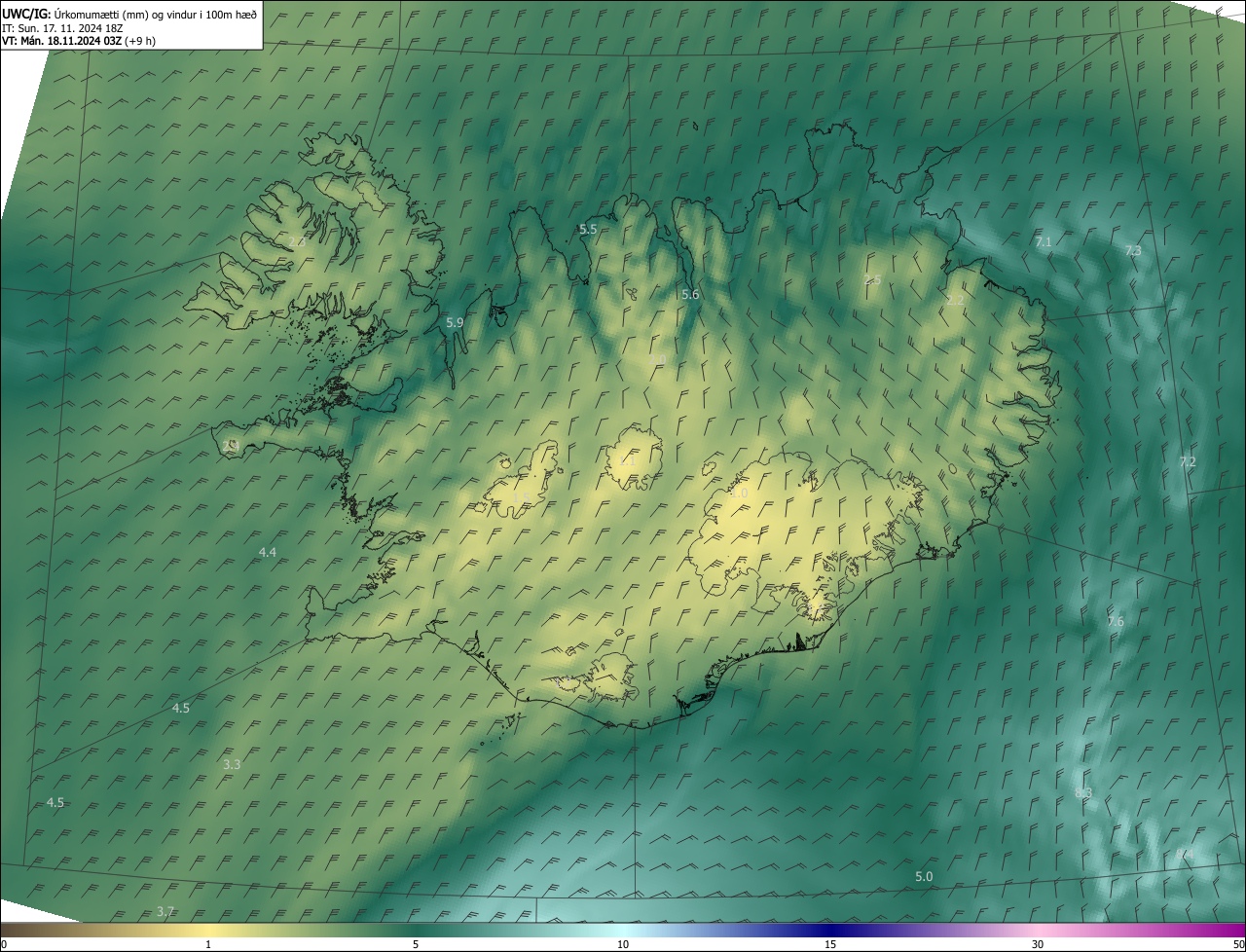Image resolution: width=1246 pixels, height=952 pixels.
Task: Click the 7.1 value label on the map
Action: pyautogui.click(x=1044, y=241)
